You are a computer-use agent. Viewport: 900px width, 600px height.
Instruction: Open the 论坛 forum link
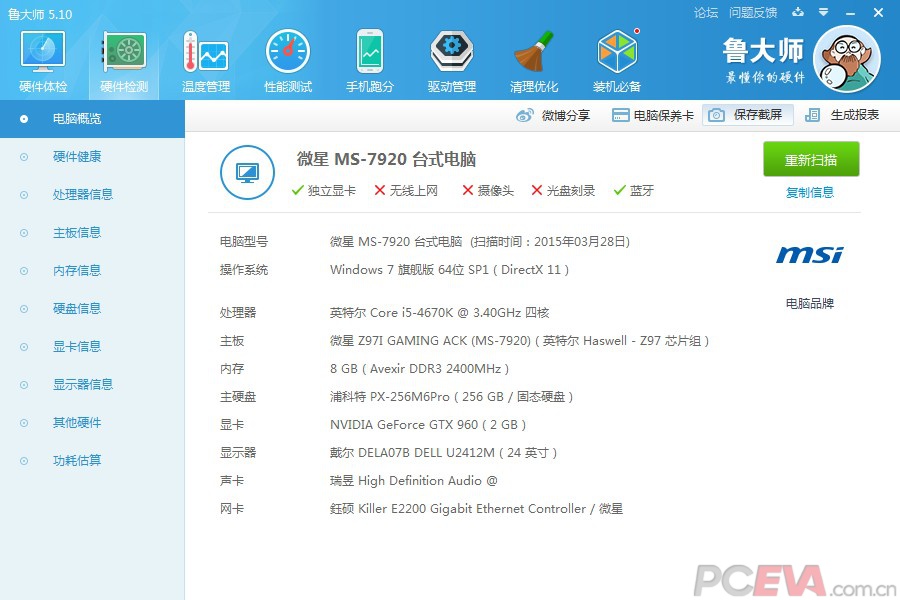click(705, 12)
